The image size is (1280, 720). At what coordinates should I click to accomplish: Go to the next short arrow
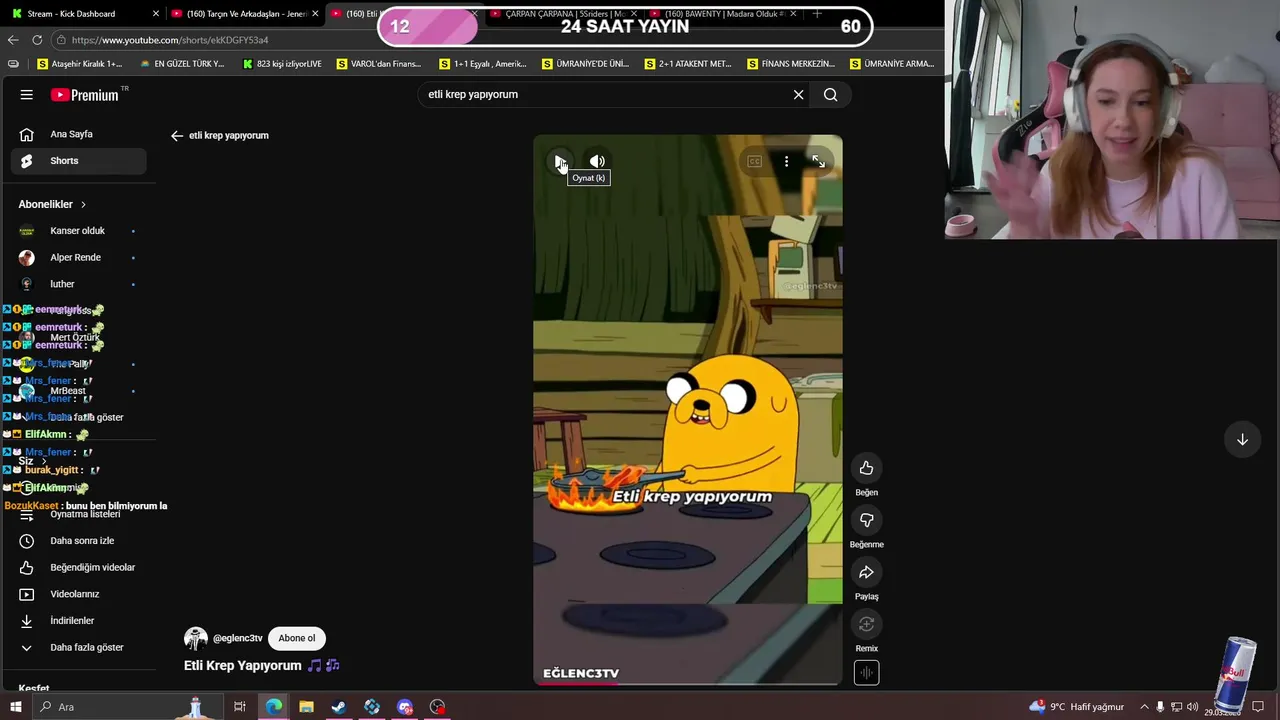pos(1242,439)
